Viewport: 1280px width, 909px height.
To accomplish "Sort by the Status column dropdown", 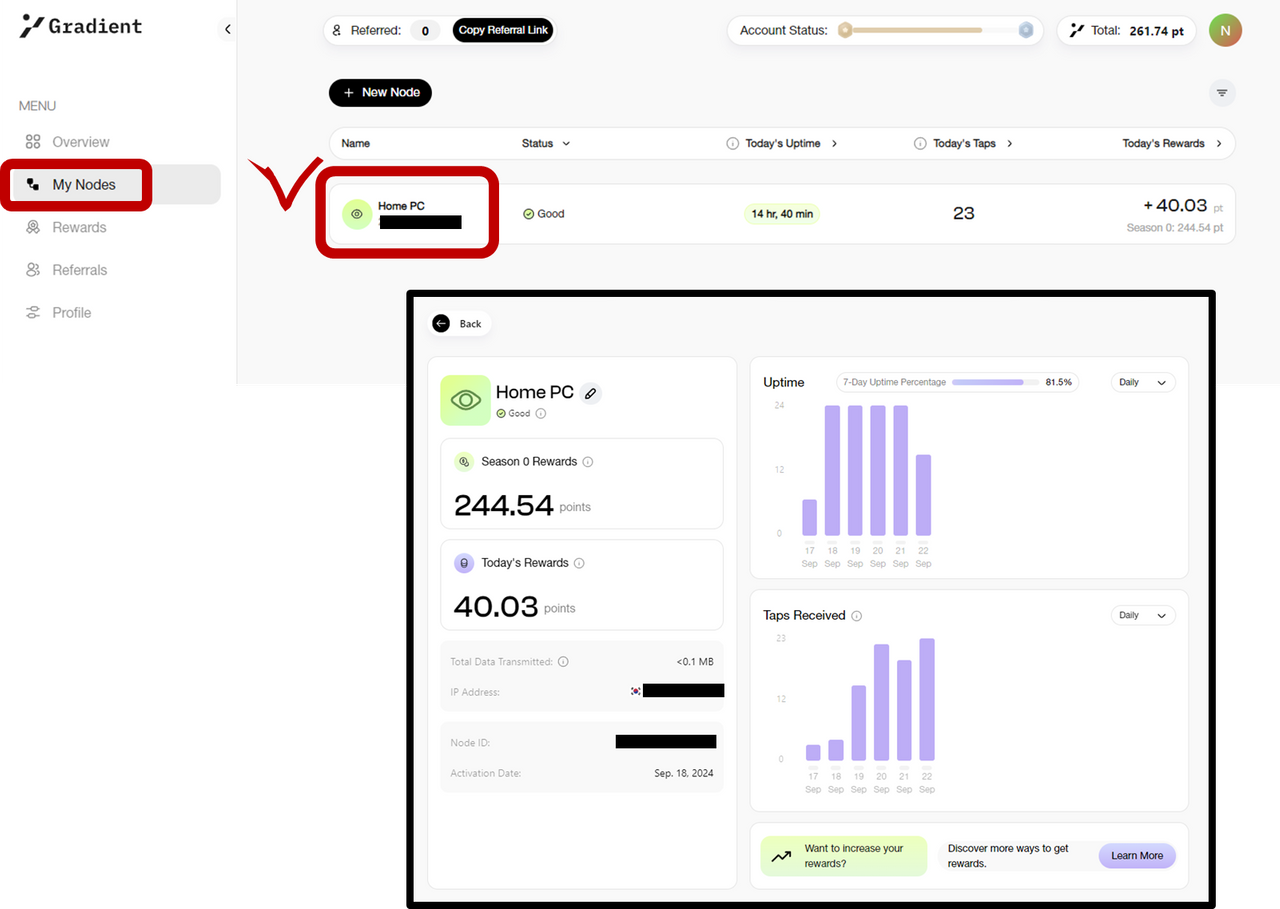I will 546,143.
